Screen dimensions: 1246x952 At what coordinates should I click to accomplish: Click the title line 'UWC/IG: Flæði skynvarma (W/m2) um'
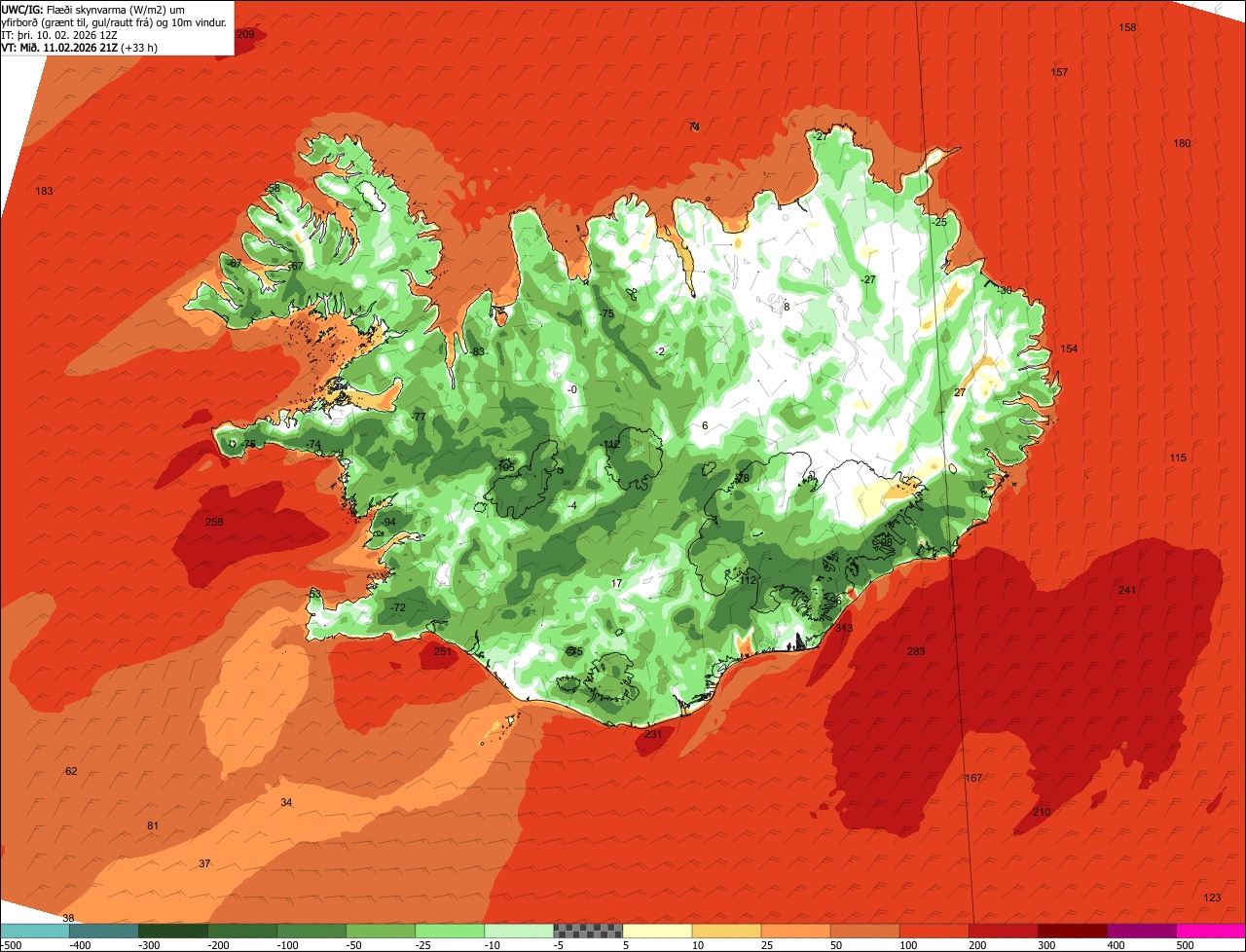93,9
